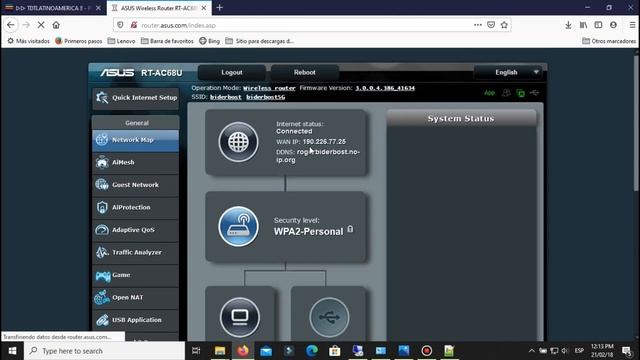Click the Reboot button
The width and height of the screenshot is (640, 360).
click(304, 73)
